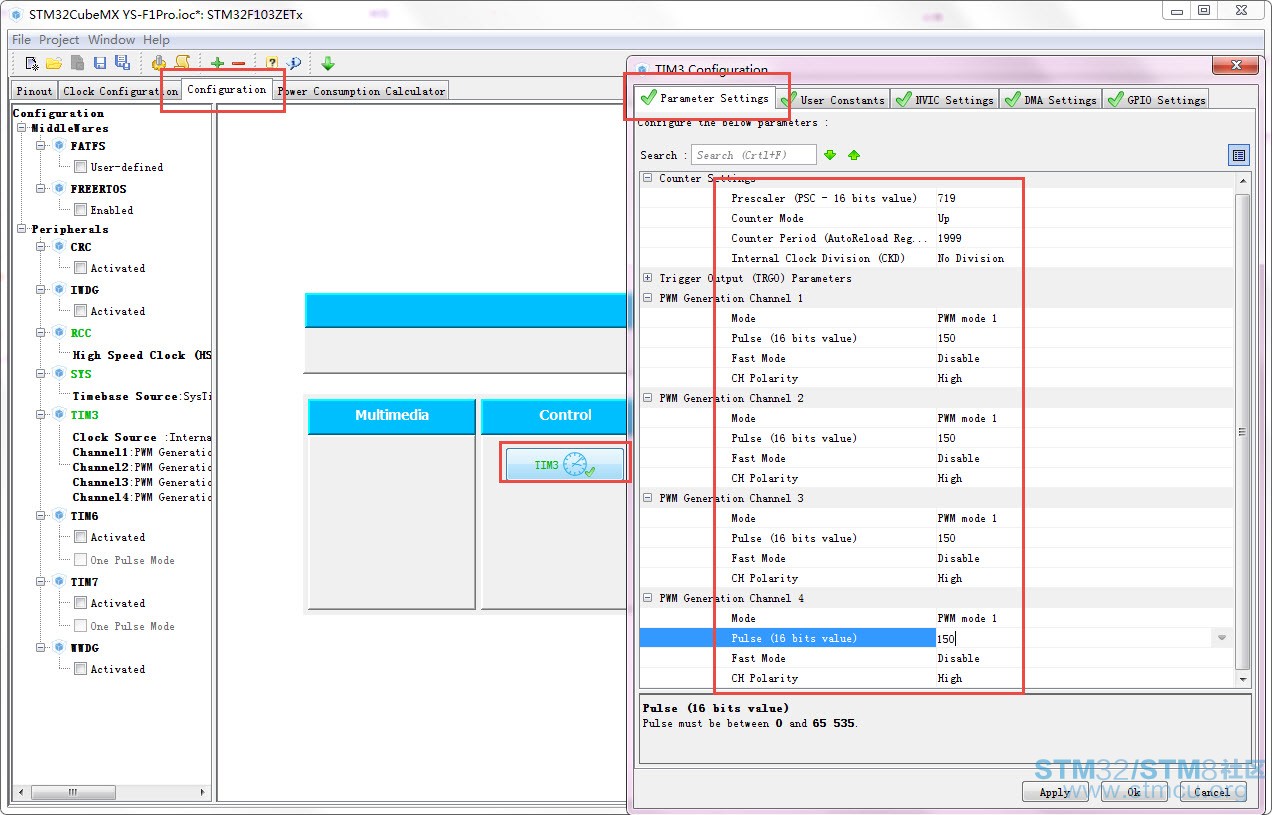Click the CRC cube icon in tree
The image size is (1272, 815).
click(59, 247)
